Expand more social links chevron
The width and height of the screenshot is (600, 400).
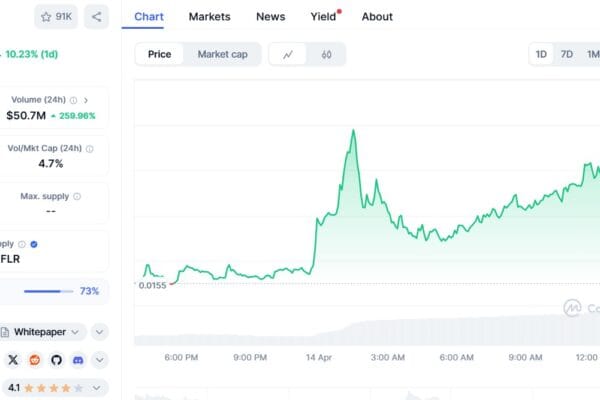[99, 360]
